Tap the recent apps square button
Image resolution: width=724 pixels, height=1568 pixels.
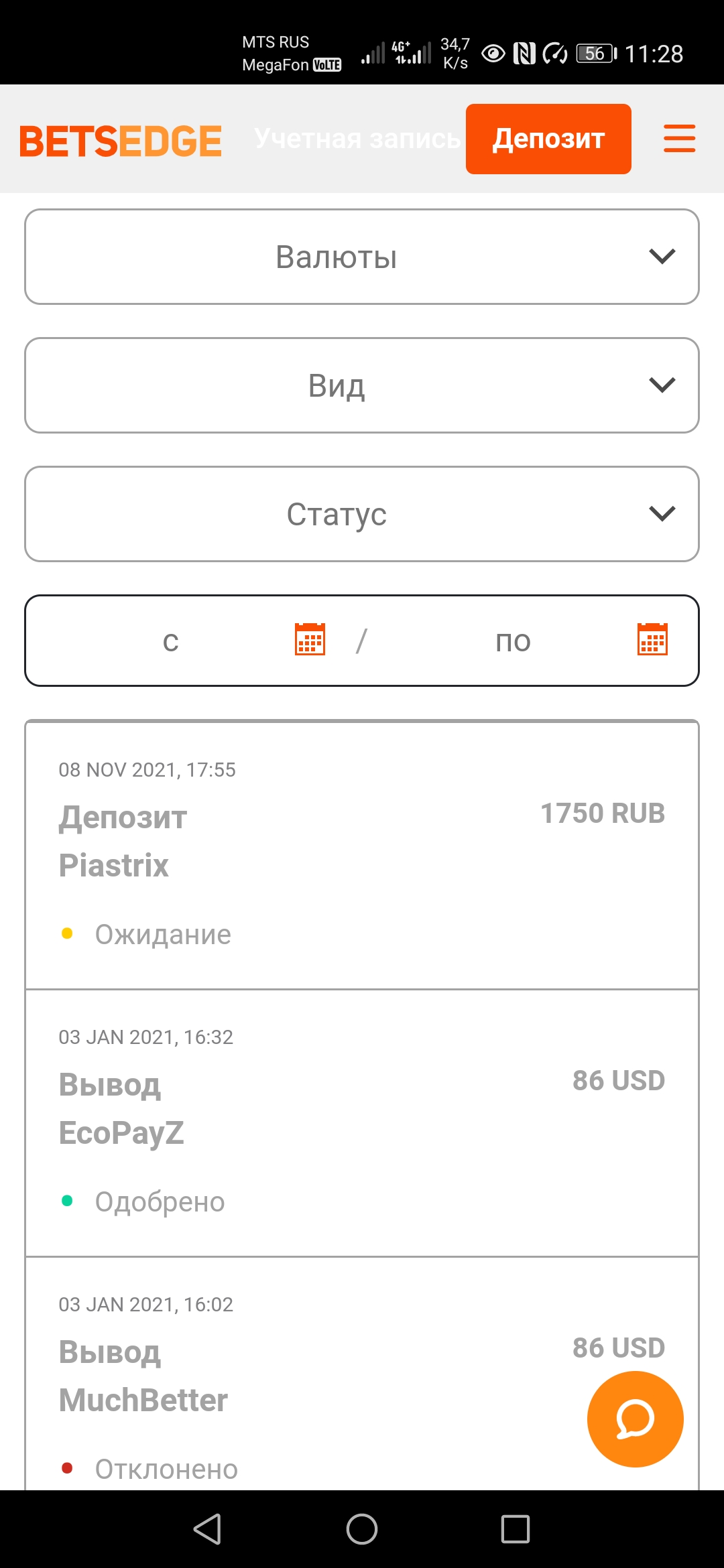point(516,1529)
